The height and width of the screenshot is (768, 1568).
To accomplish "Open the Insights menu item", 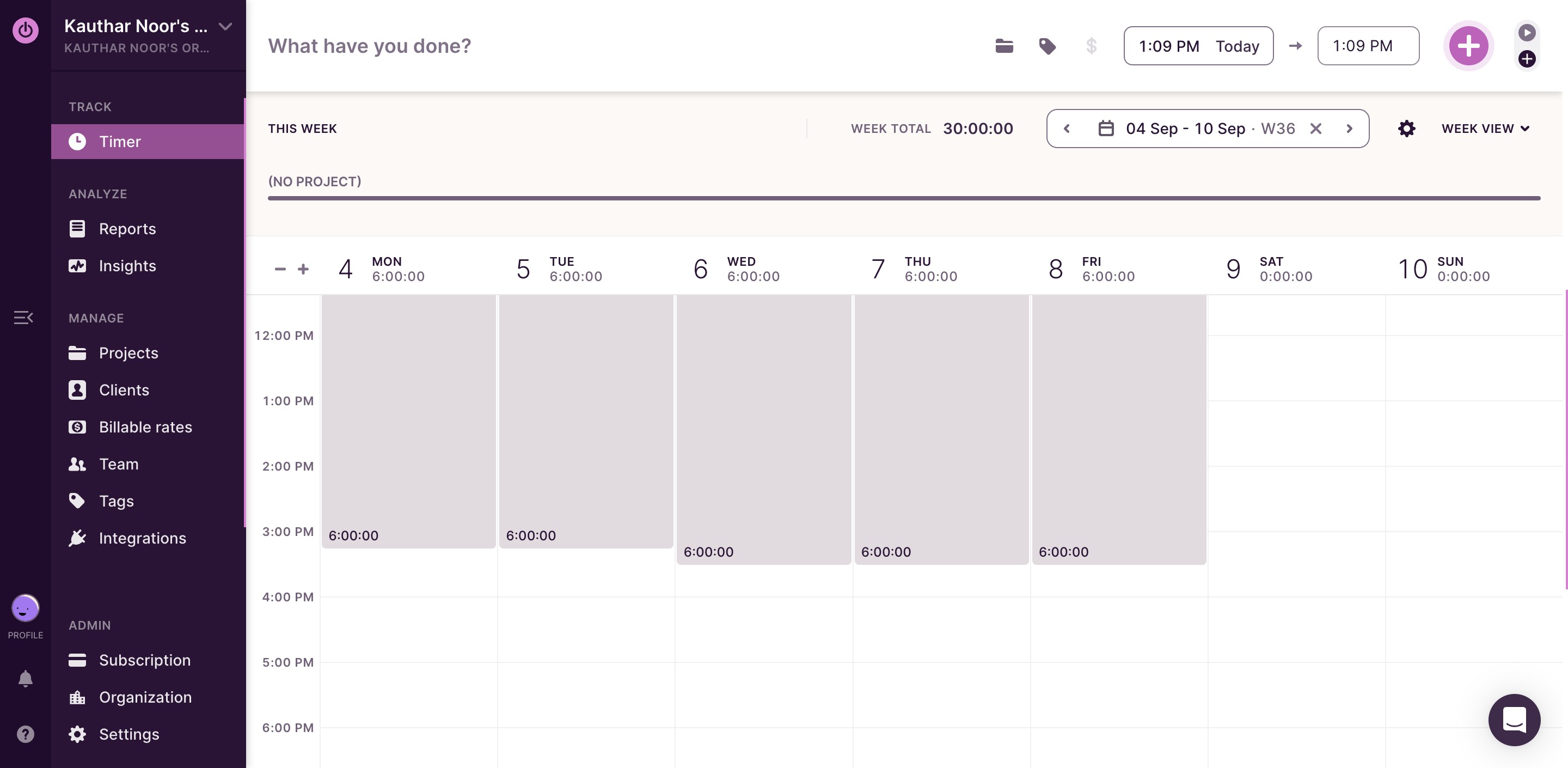I will (127, 266).
